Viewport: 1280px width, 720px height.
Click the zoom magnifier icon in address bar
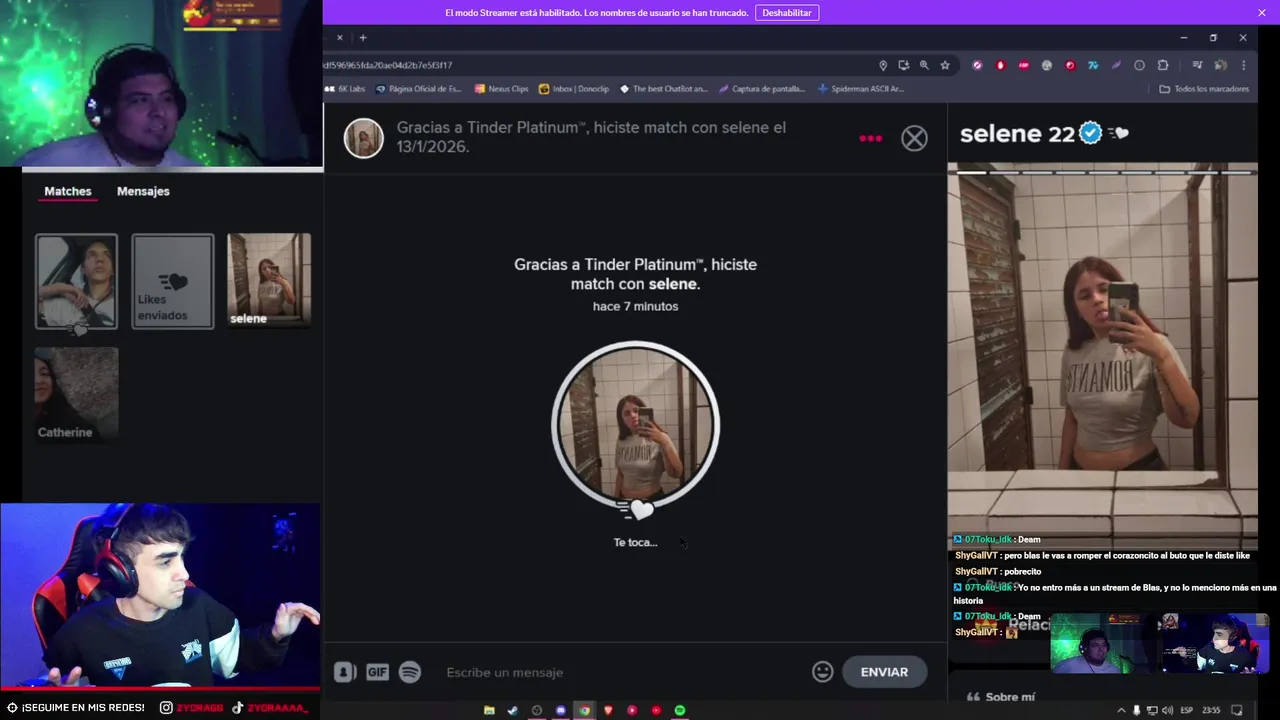pyautogui.click(x=924, y=65)
